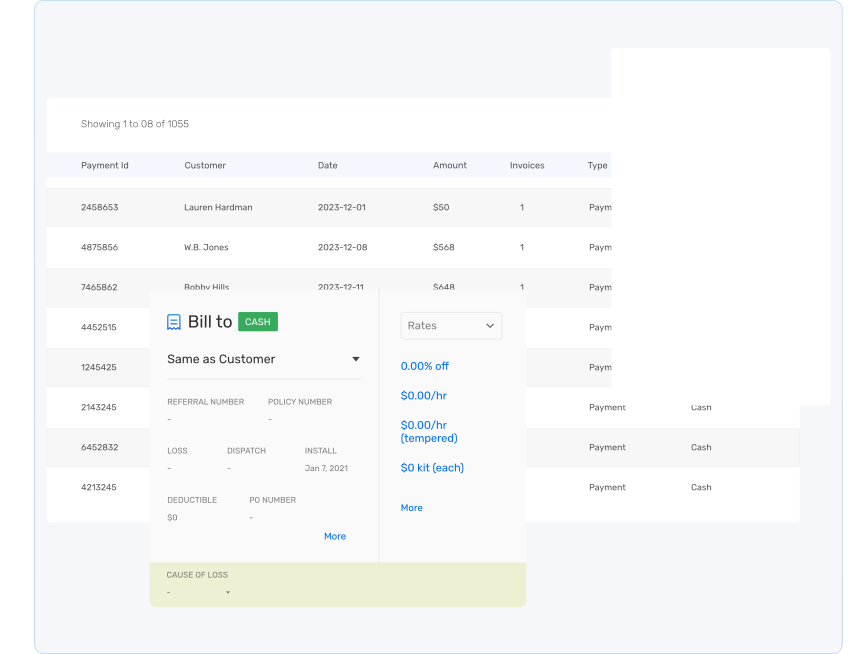Open the Rates dropdown
Viewport: 851px width, 654px height.
[451, 326]
